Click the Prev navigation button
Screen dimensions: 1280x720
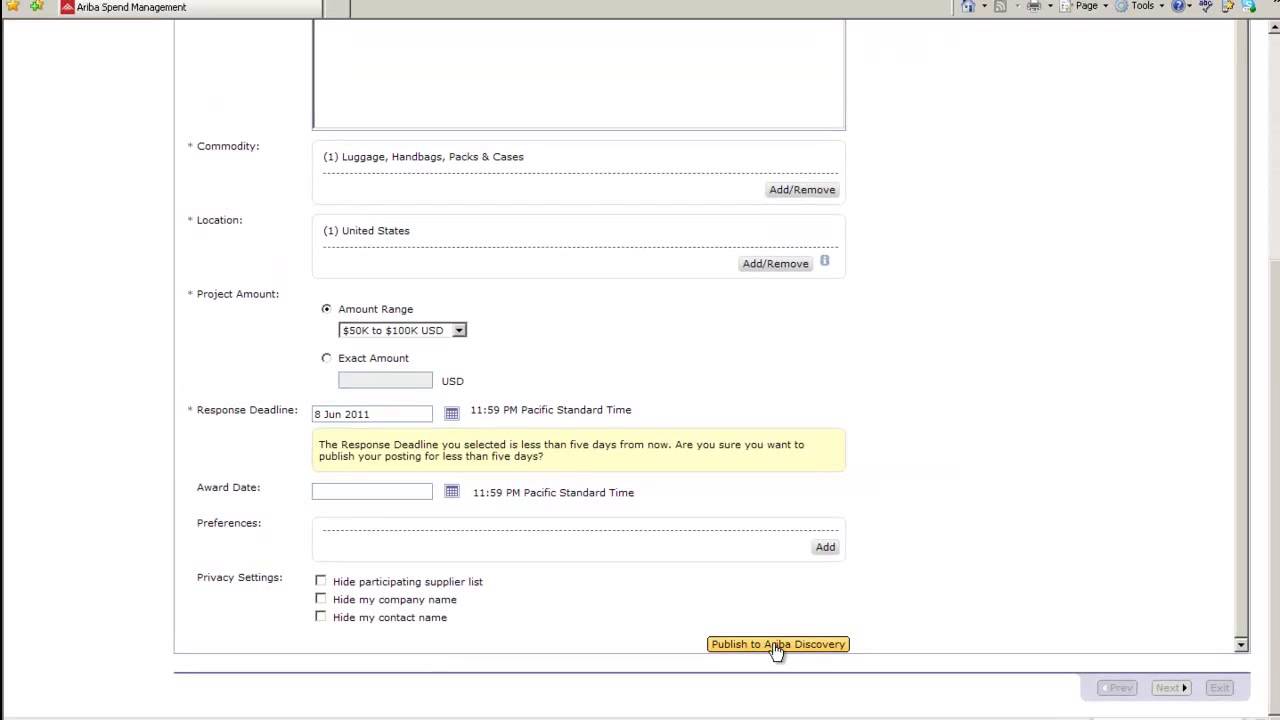click(x=1116, y=688)
